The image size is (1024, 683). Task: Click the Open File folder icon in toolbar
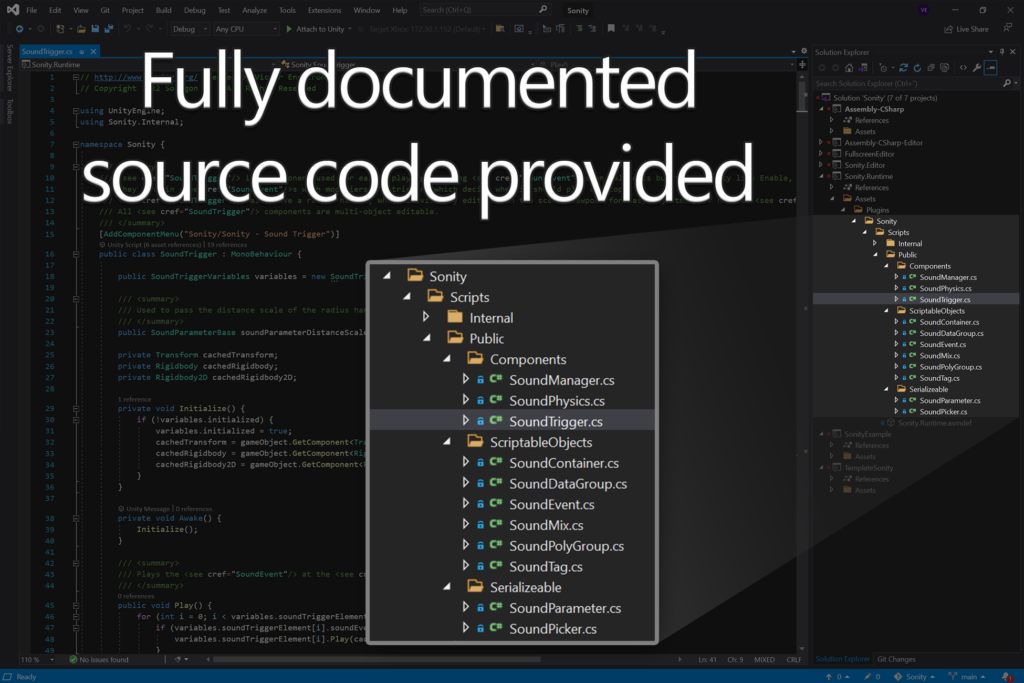tap(81, 29)
